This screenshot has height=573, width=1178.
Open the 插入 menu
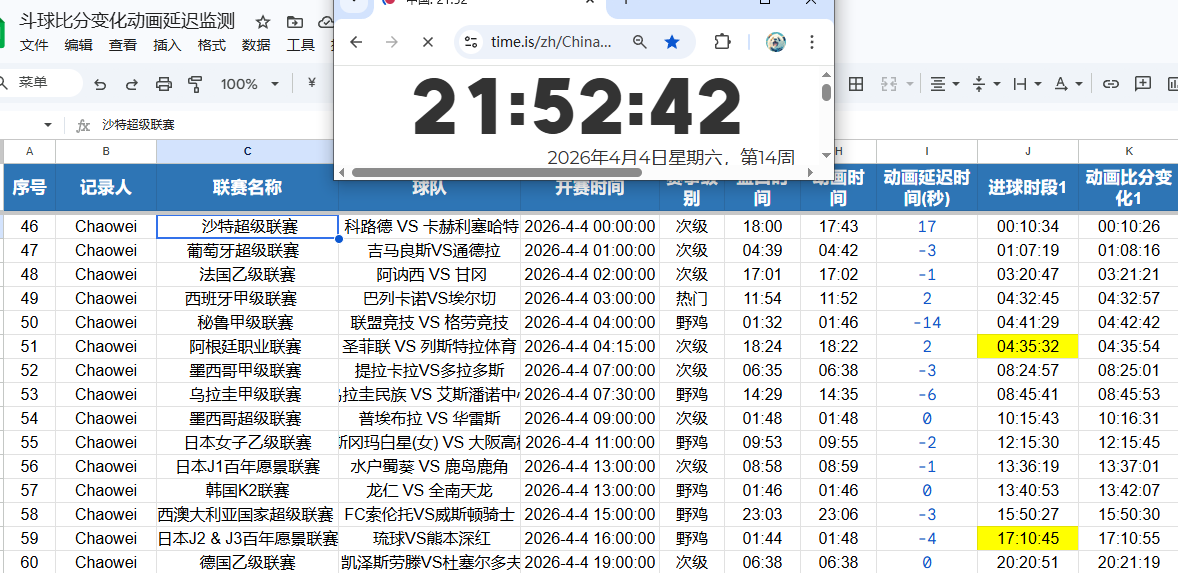coord(167,45)
